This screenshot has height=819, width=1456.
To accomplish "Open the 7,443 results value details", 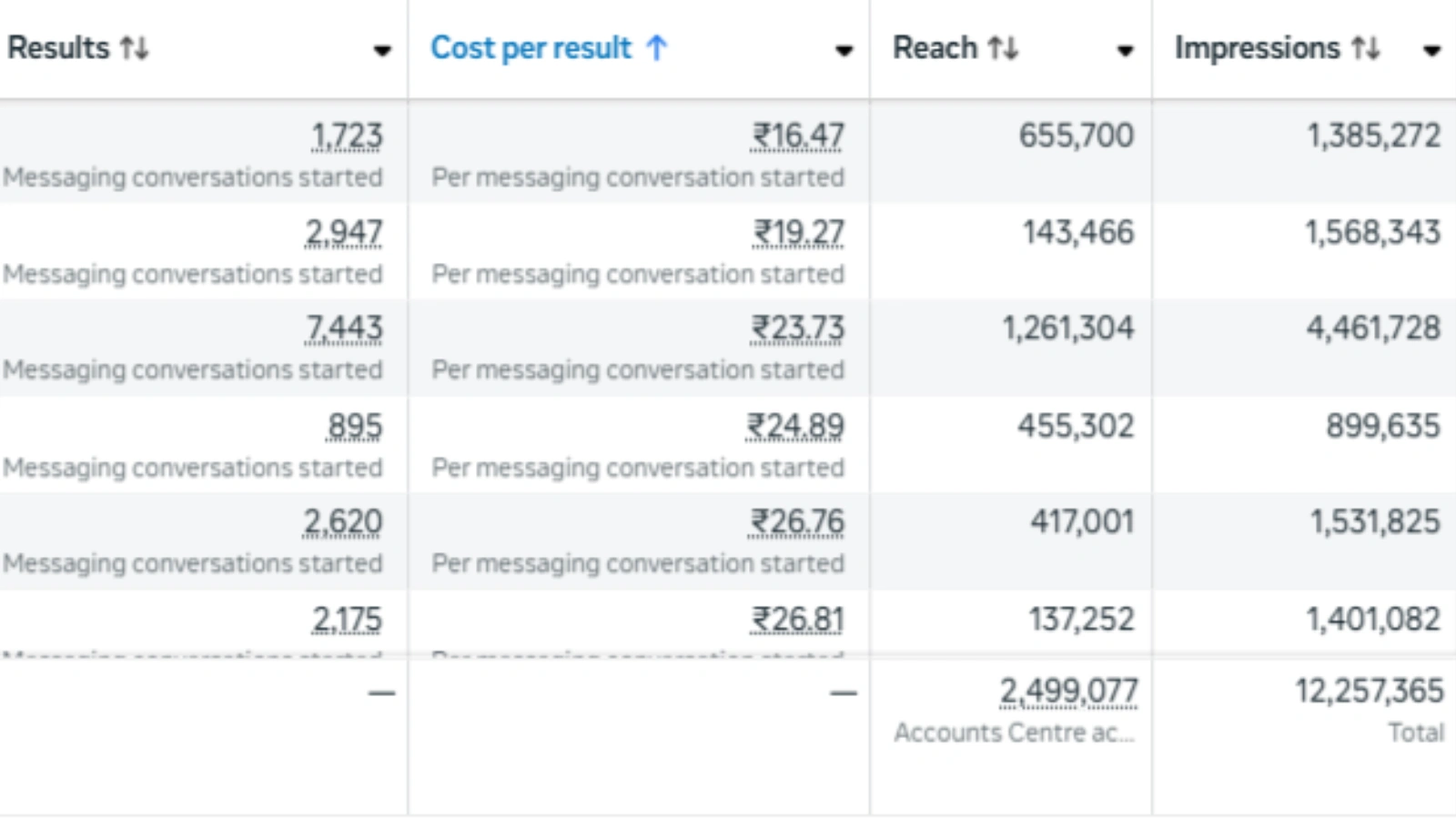I will click(344, 329).
